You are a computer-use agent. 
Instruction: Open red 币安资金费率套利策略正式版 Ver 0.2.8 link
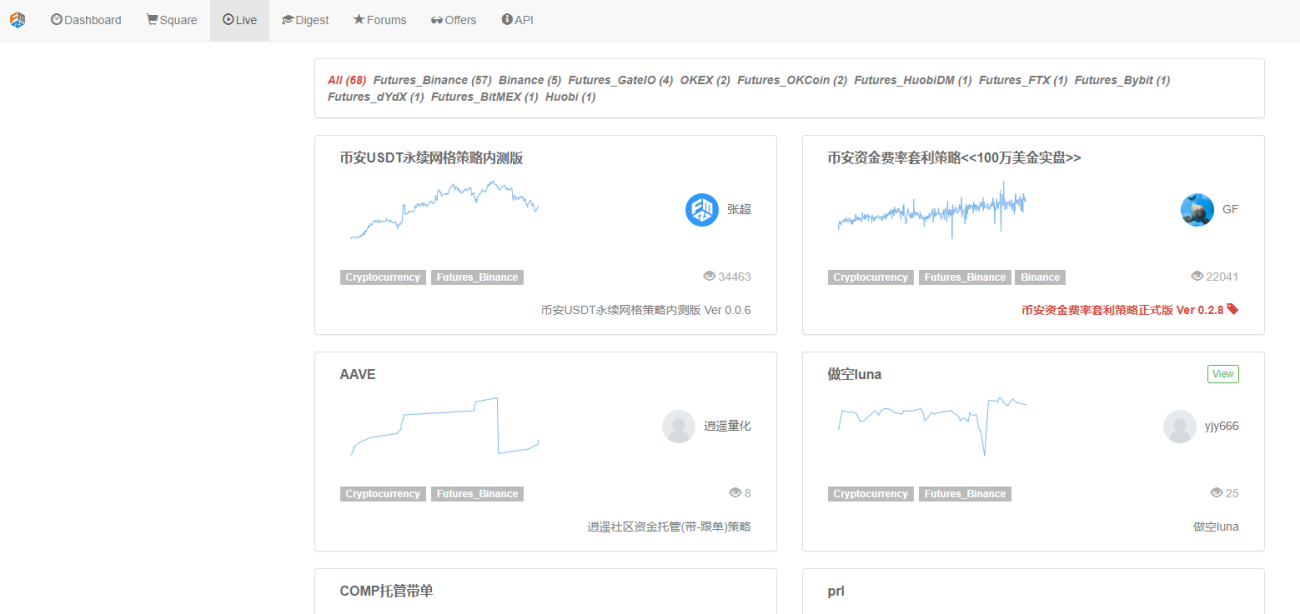[1123, 310]
